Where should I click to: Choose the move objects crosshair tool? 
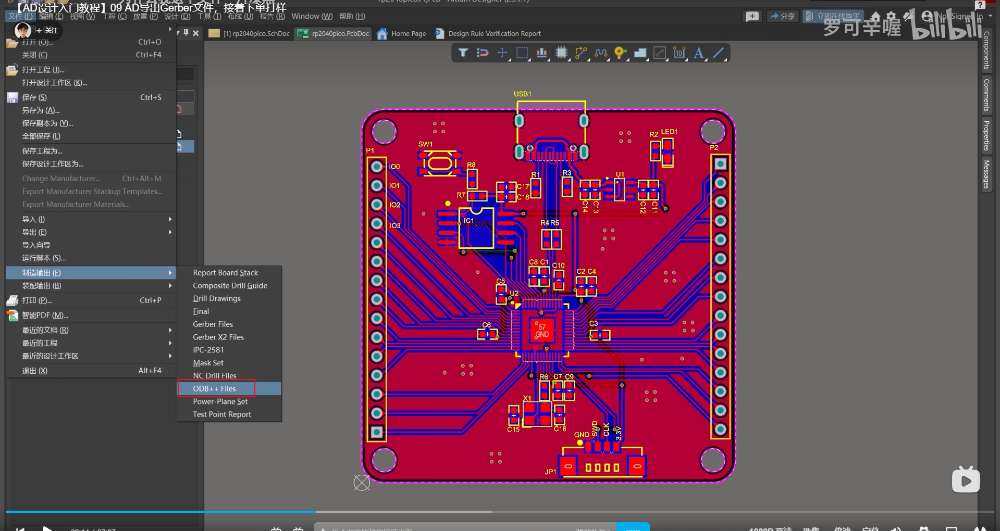pos(503,53)
